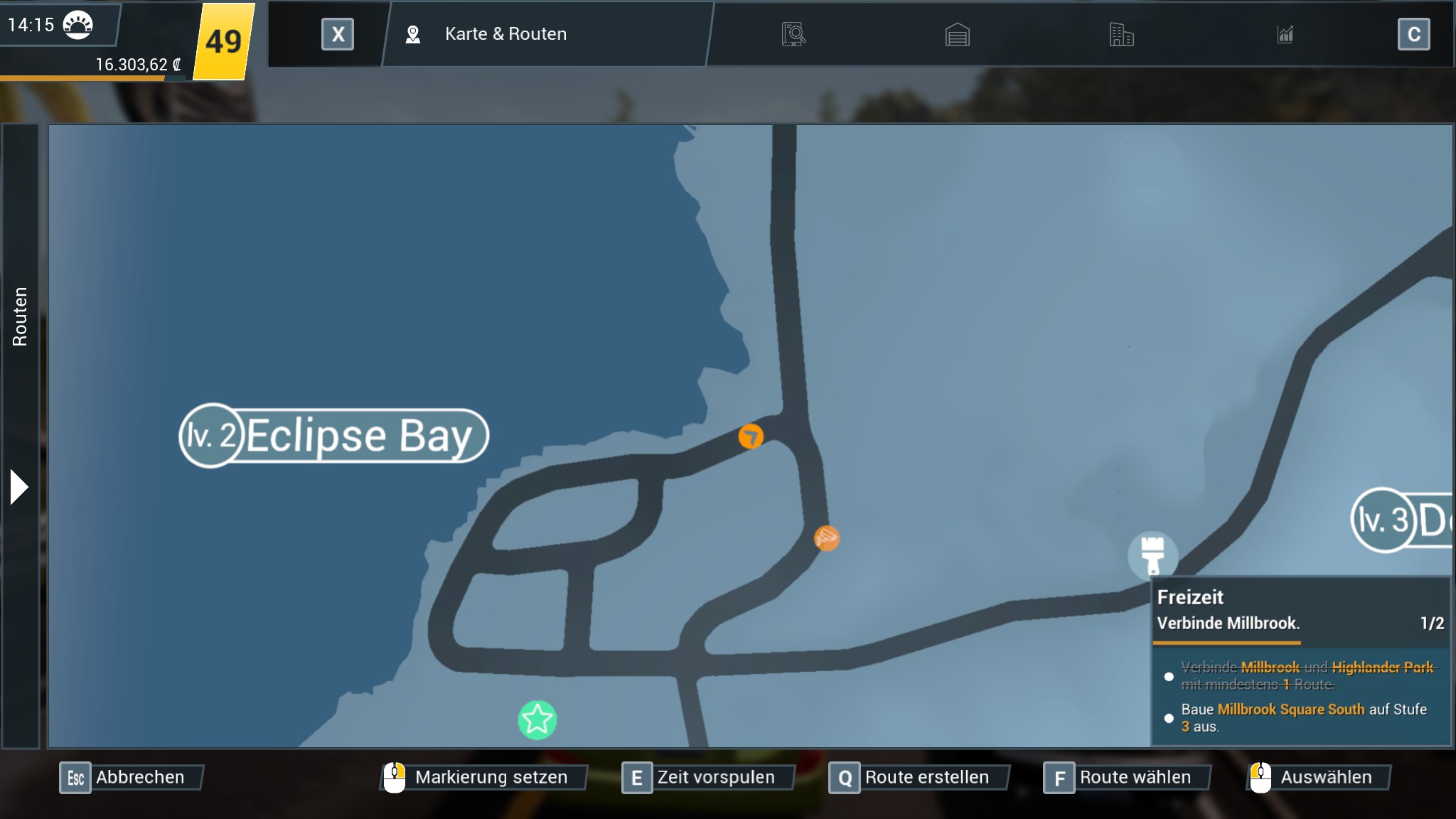Expand the Routen side panel arrow

(19, 487)
